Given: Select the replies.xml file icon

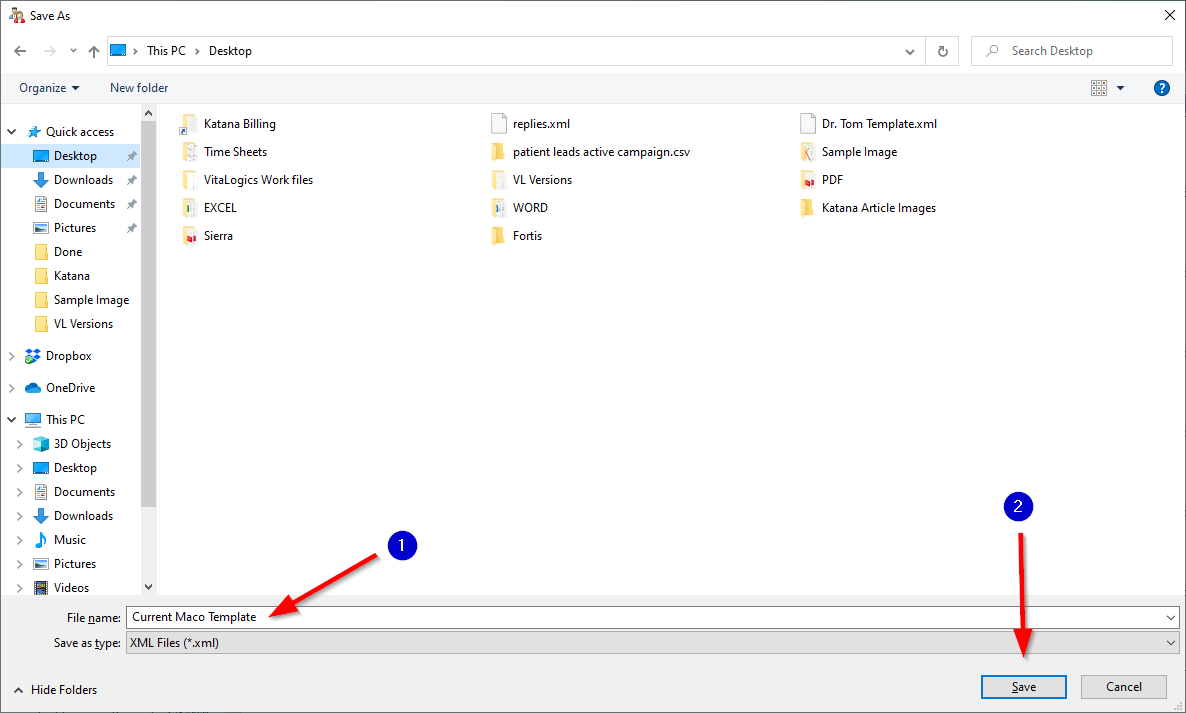Looking at the screenshot, I should tap(499, 124).
